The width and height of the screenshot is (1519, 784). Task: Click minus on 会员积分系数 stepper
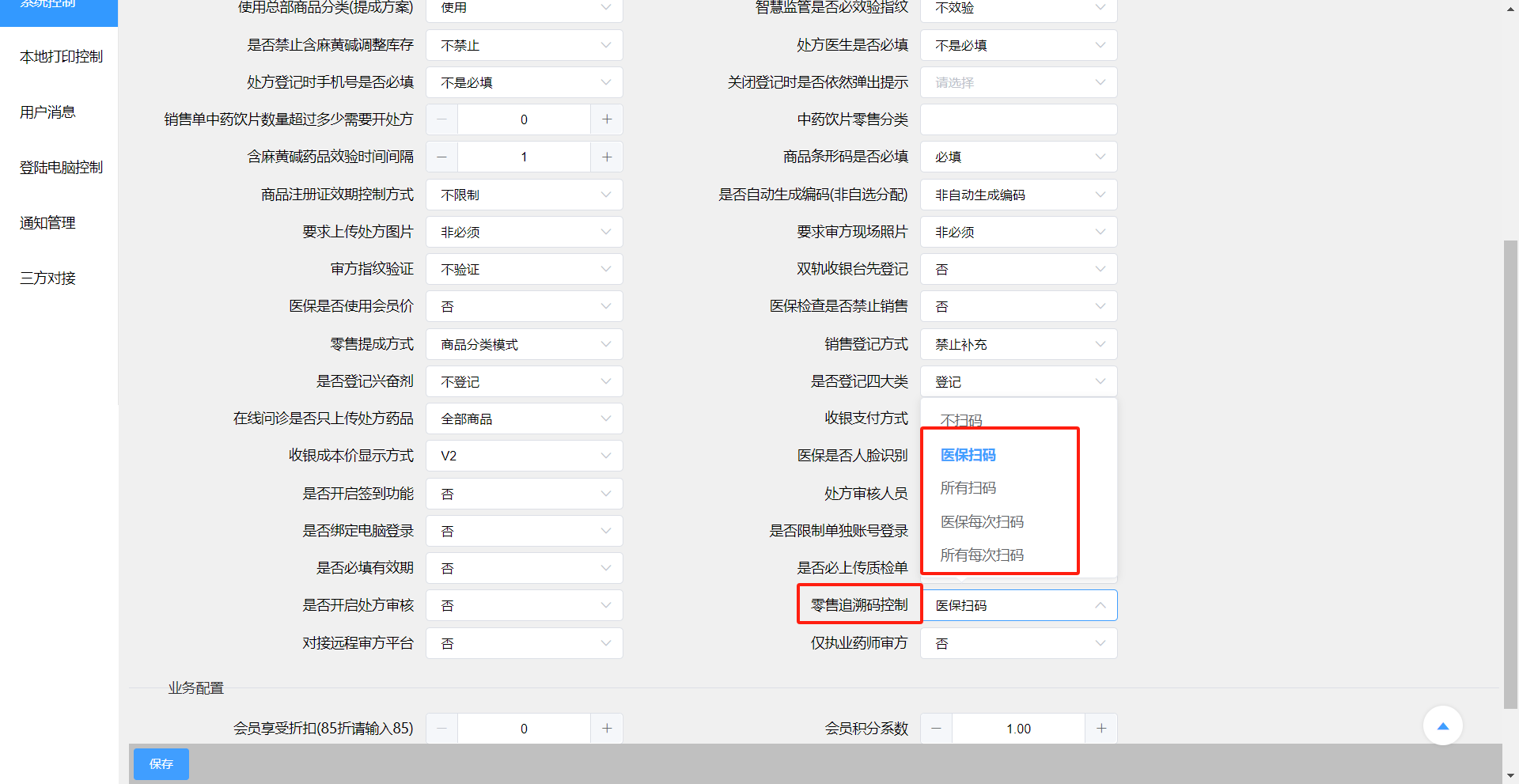point(936,728)
